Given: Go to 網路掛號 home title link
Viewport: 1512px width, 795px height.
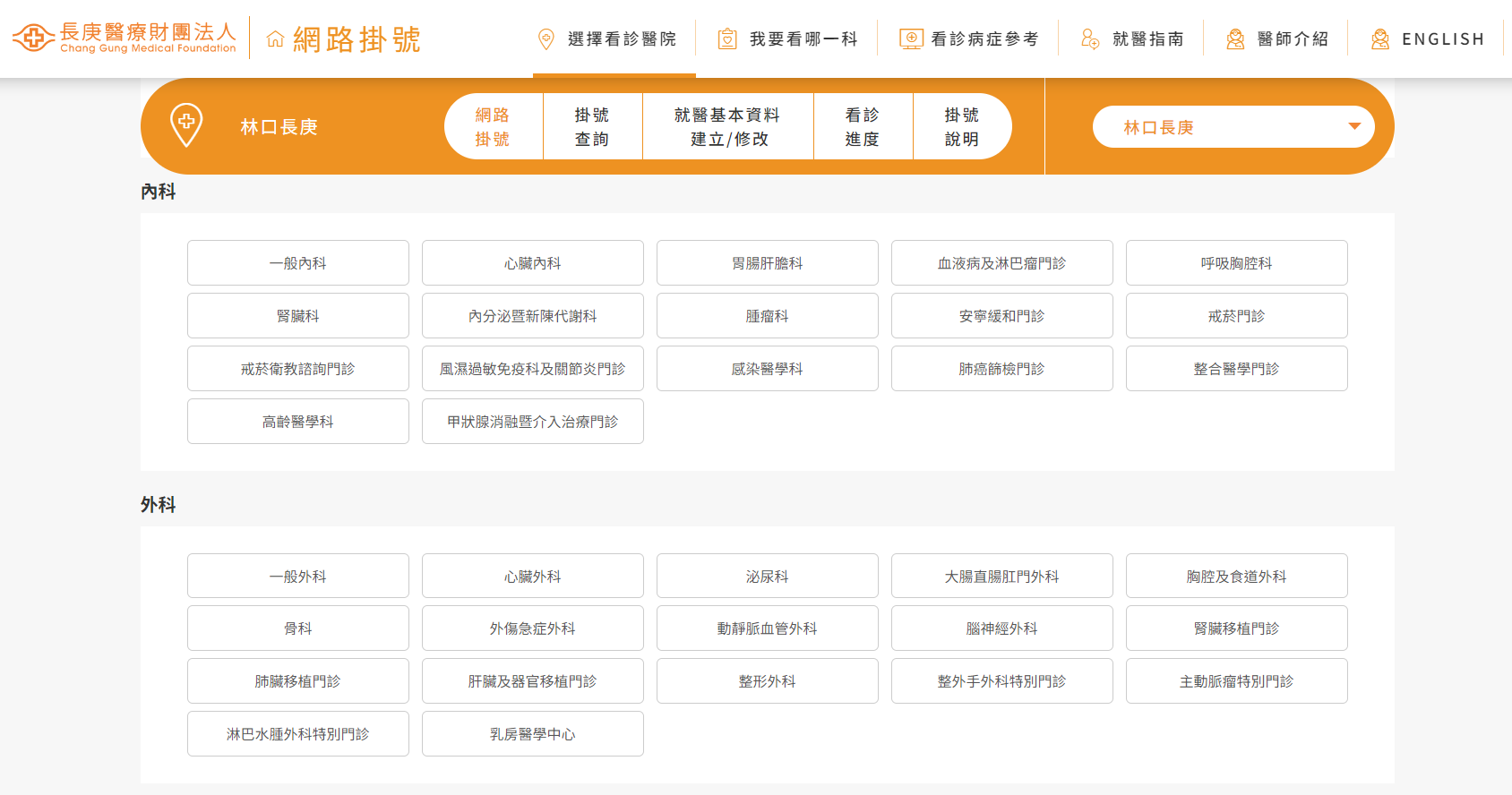Looking at the screenshot, I should pyautogui.click(x=357, y=39).
